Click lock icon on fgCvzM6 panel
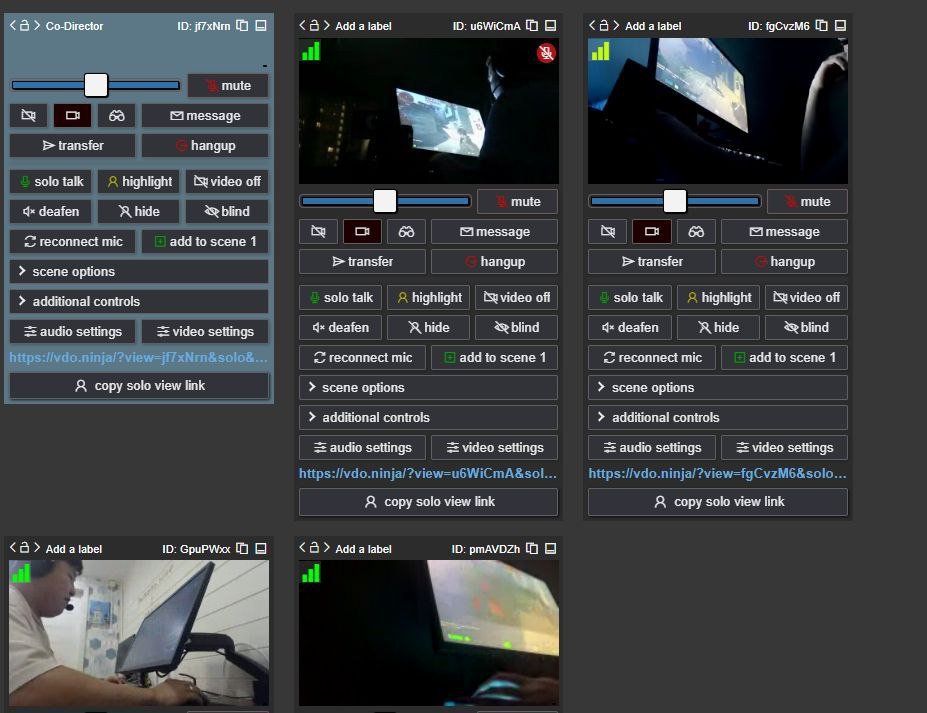927x713 pixels. coord(604,25)
